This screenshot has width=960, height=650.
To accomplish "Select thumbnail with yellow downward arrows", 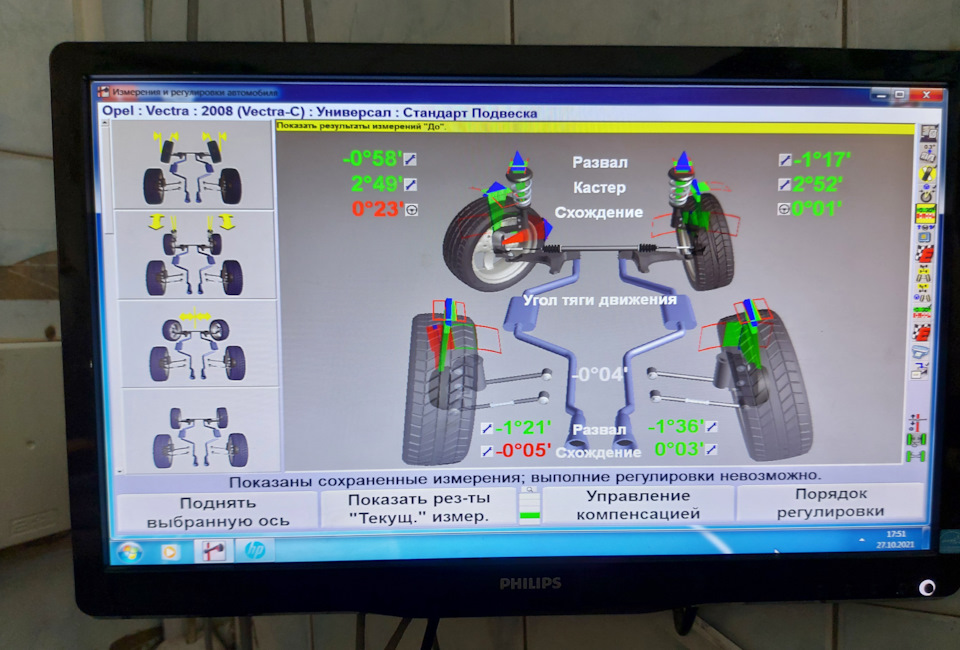I will tap(195, 255).
